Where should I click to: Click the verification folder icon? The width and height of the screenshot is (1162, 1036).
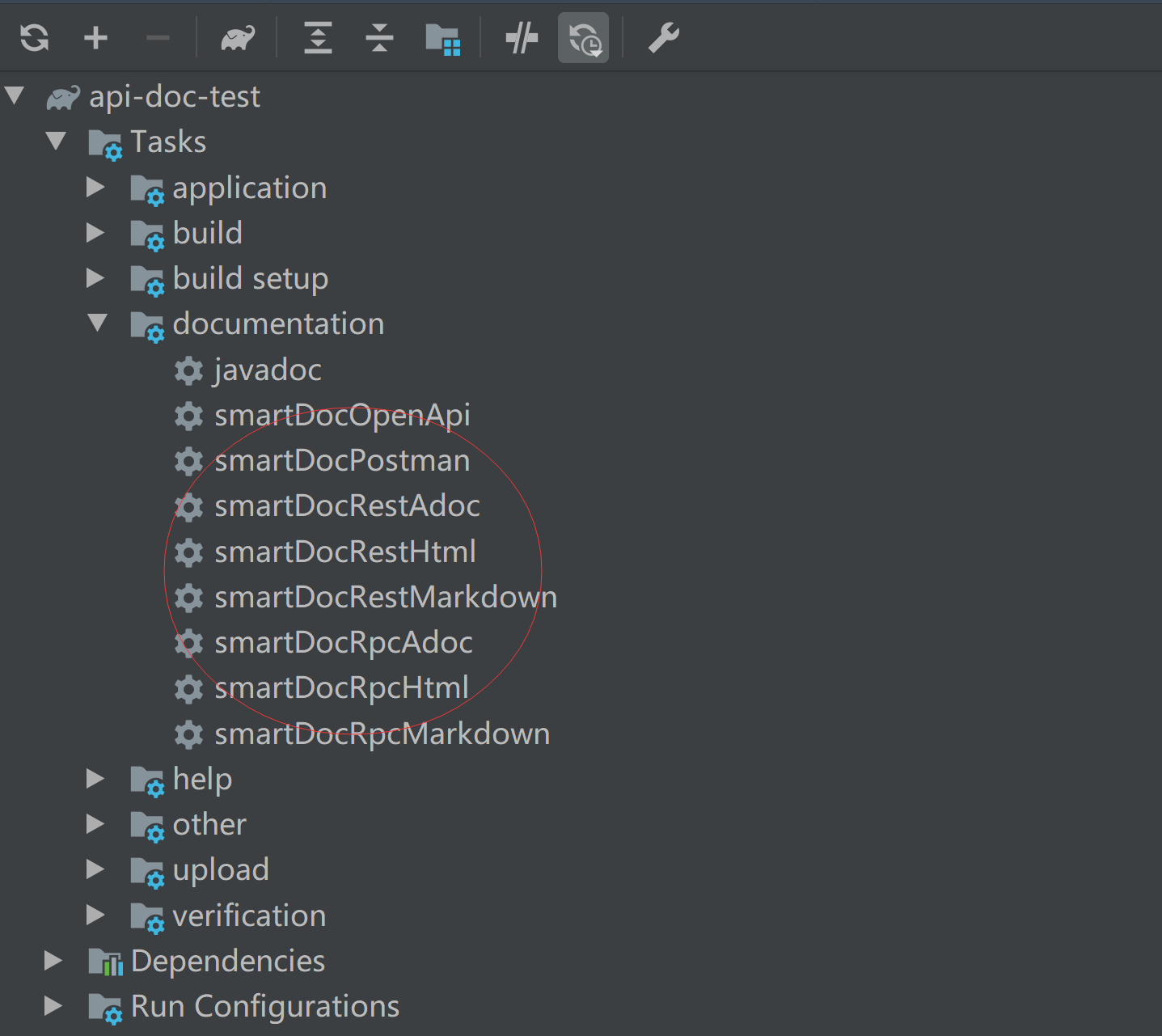point(147,919)
